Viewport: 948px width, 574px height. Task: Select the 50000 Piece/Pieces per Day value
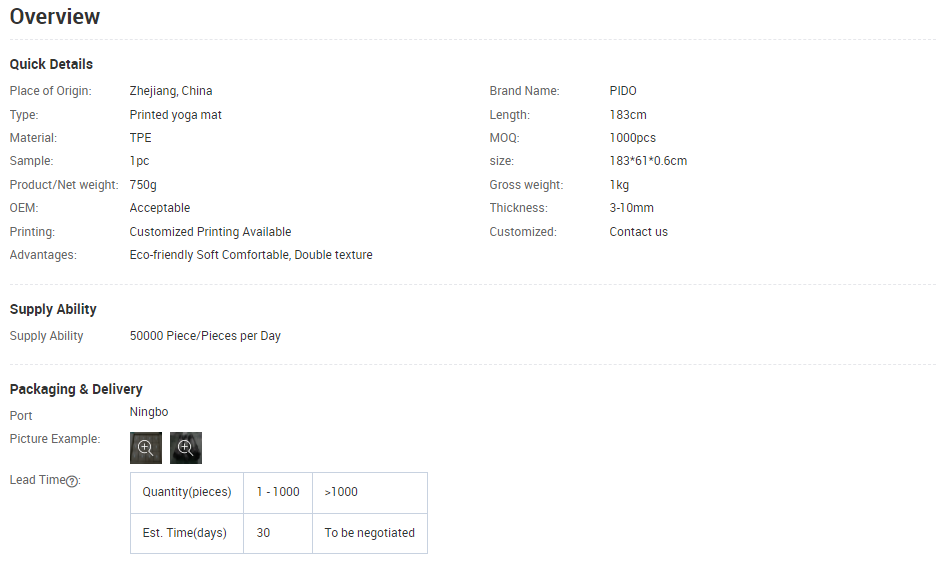[205, 336]
